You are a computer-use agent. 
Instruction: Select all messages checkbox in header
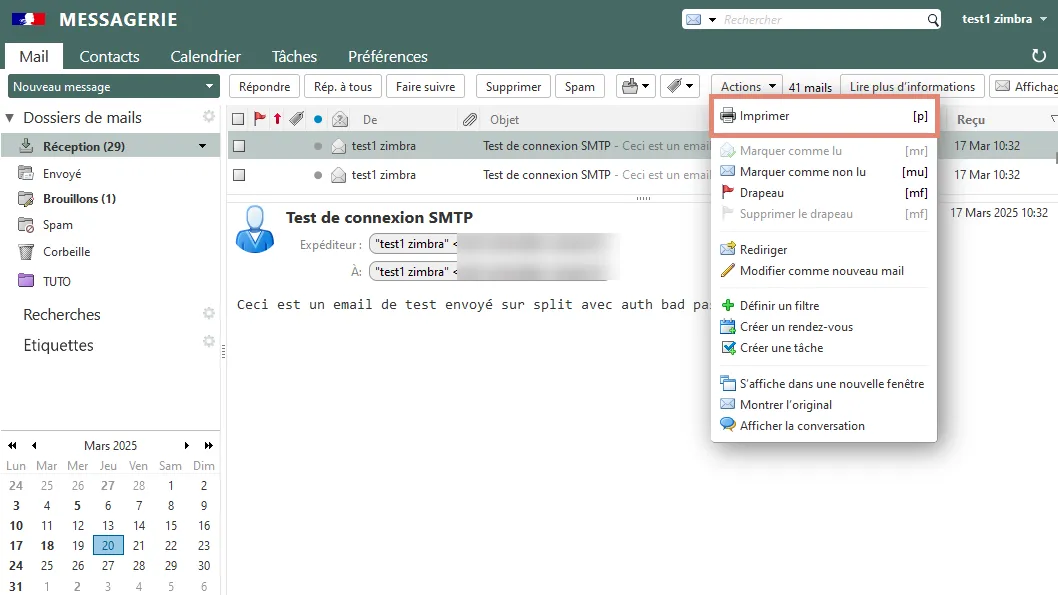(238, 119)
